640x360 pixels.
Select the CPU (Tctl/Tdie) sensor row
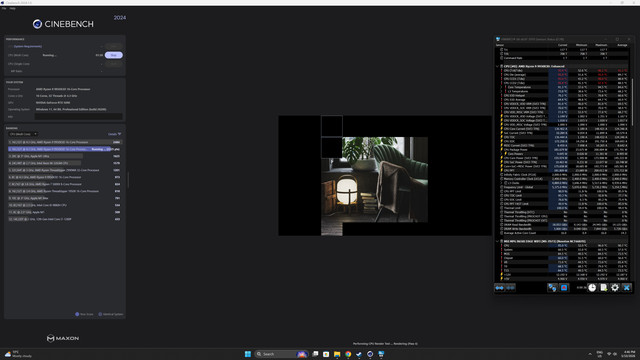564,70
